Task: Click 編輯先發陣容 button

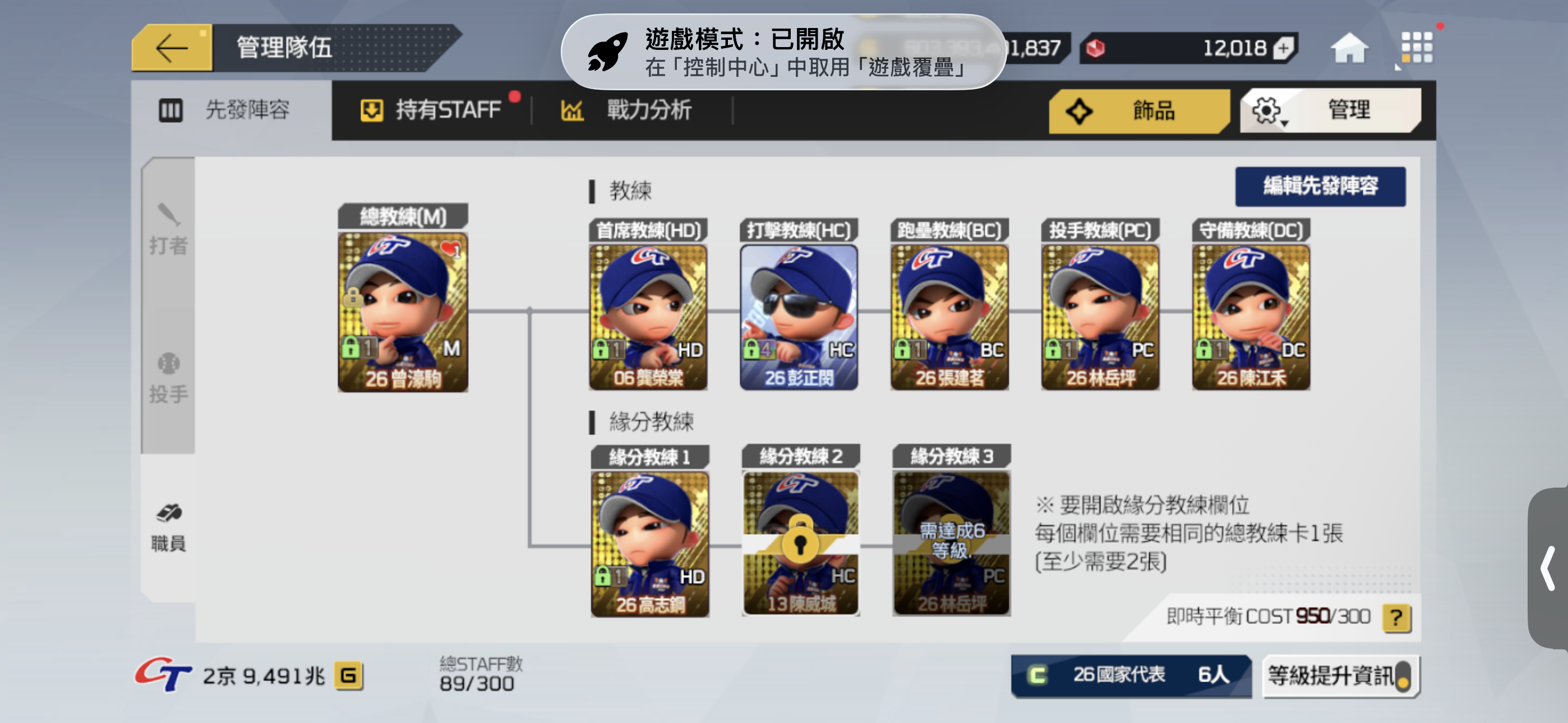Action: click(1320, 186)
